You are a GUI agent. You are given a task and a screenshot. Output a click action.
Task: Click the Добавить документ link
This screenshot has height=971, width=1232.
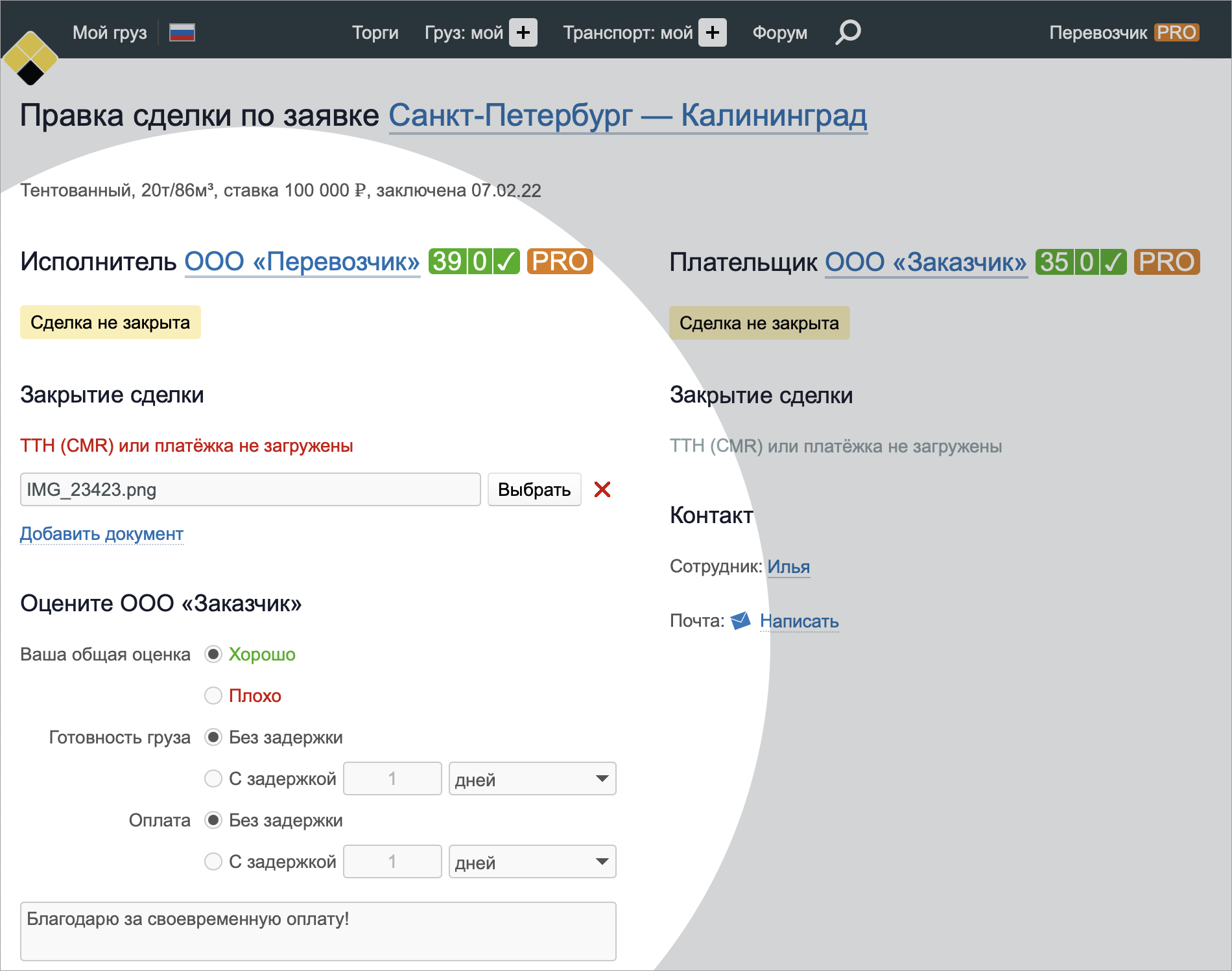(x=102, y=533)
